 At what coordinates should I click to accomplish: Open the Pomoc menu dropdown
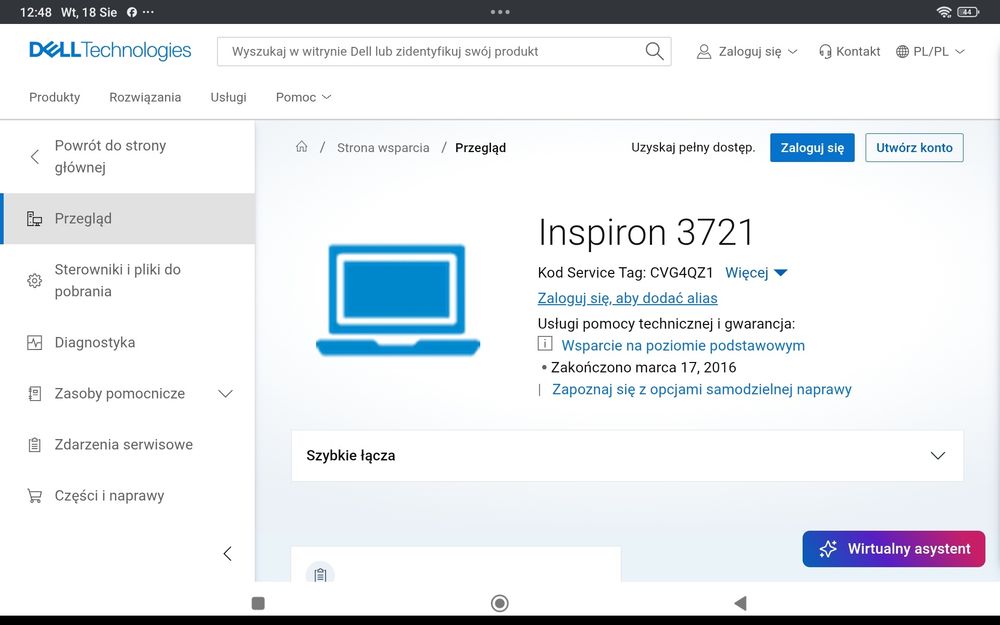pos(304,97)
